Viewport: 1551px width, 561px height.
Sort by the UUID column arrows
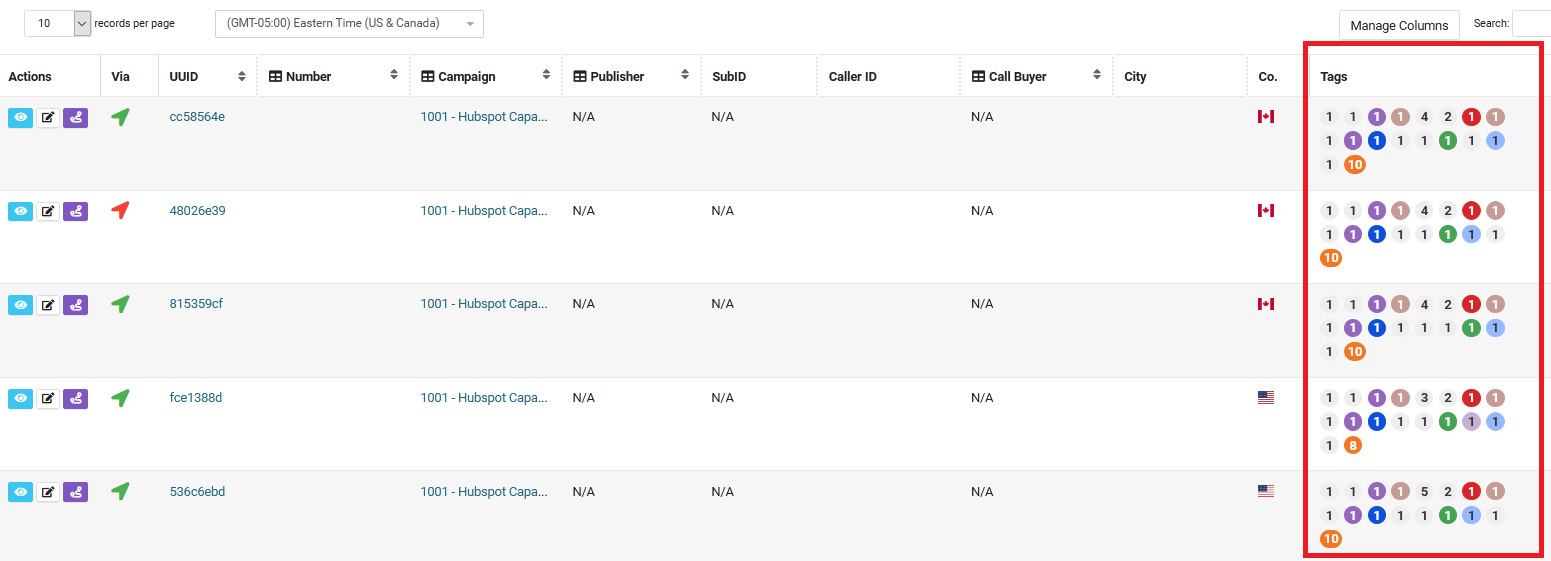coord(242,76)
